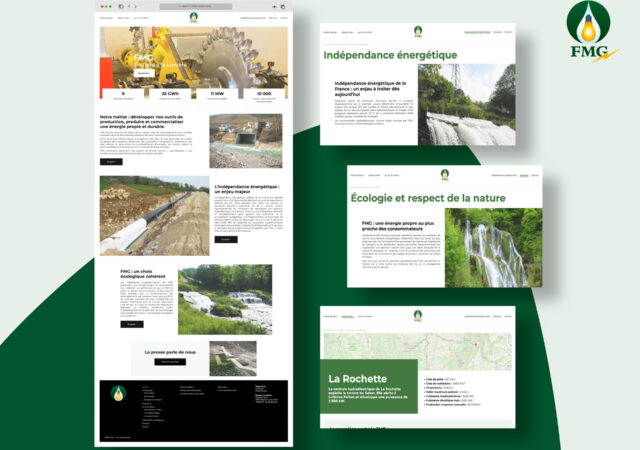This screenshot has width=640, height=450.
Task: Click the breadcrumb above the Indépendance énergétique heading
Action: click(346, 44)
